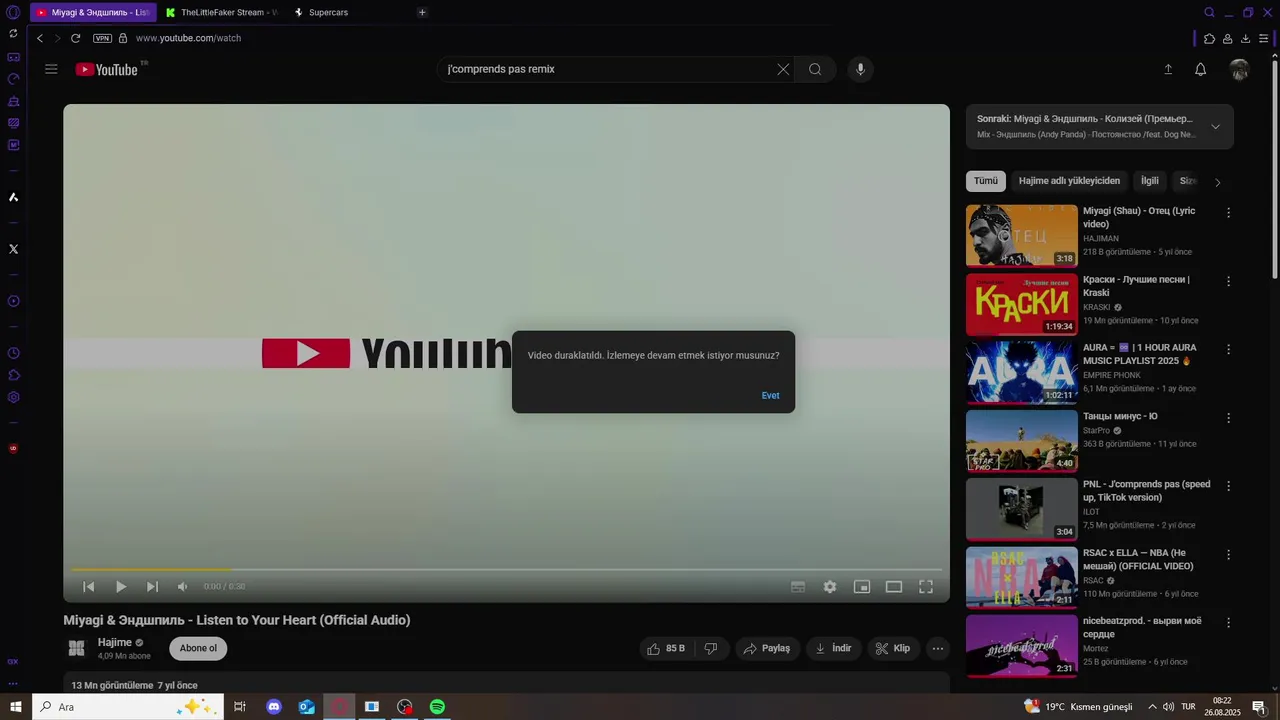Select the İlgili filter chip

pos(1150,181)
